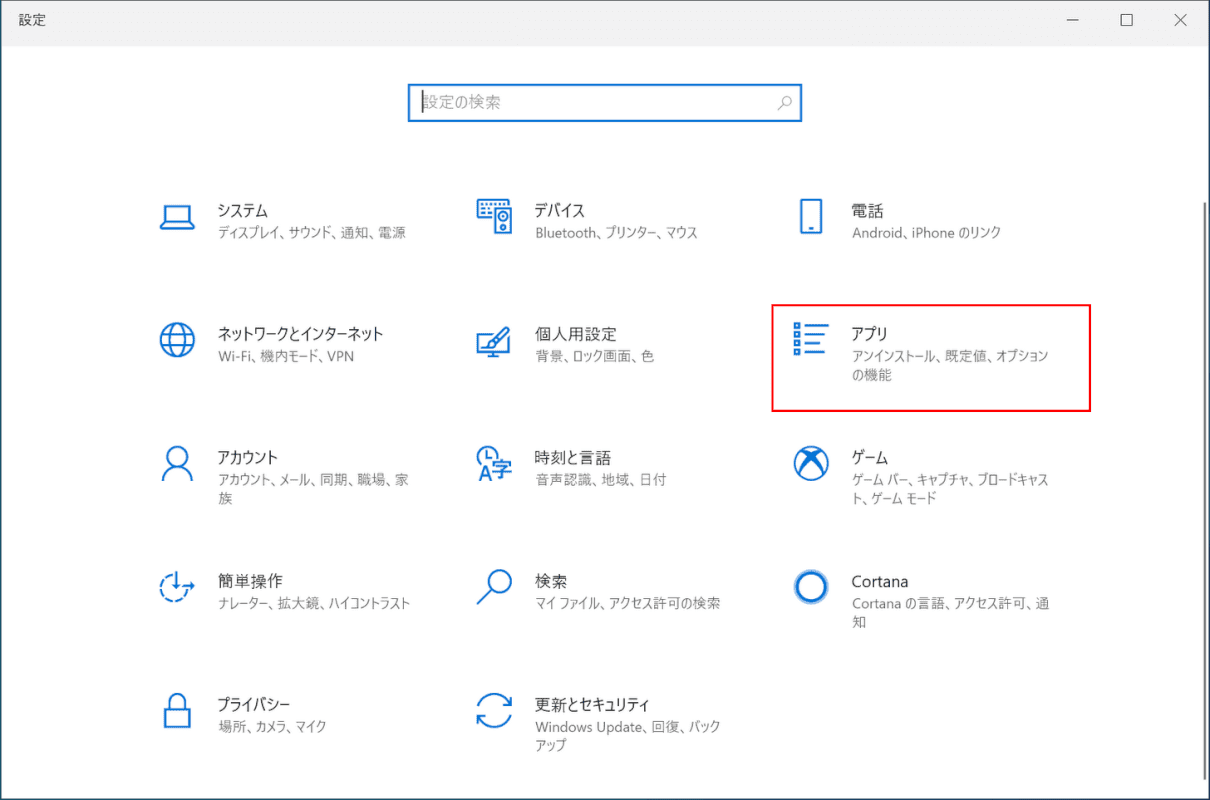Screen dimensions: 1210x800
Task: Open the 更新とセキュリティ title
Action: pos(593,705)
